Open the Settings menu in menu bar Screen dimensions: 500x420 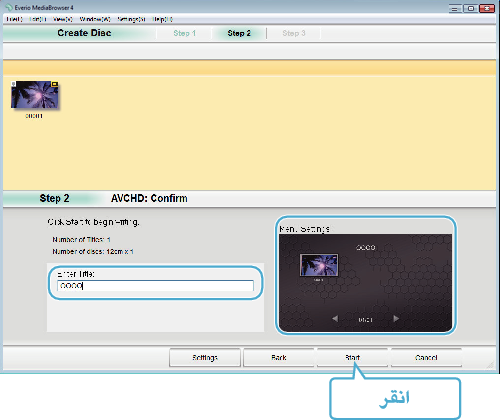tap(131, 19)
